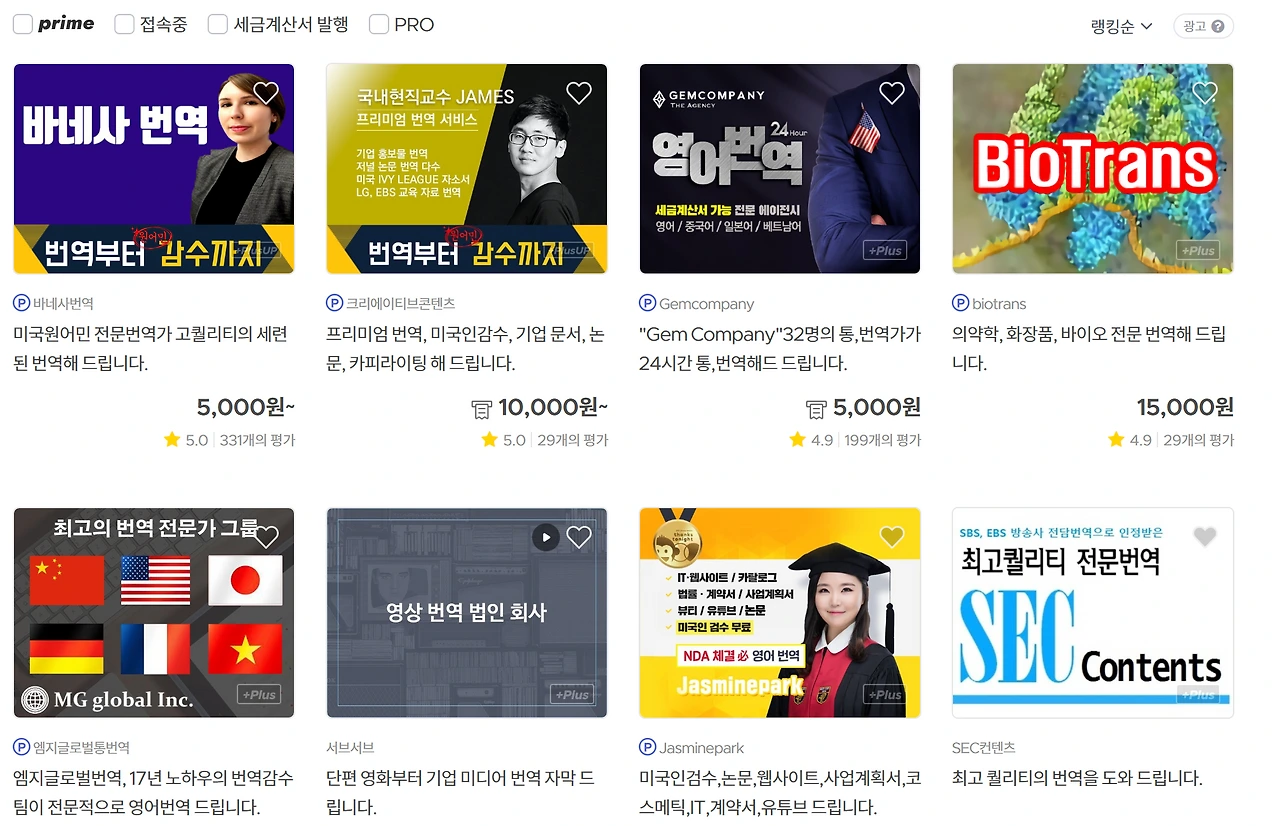This screenshot has width=1280, height=826.
Task: Tap the heart on the BioTrans thumbnail
Action: coord(1205,93)
